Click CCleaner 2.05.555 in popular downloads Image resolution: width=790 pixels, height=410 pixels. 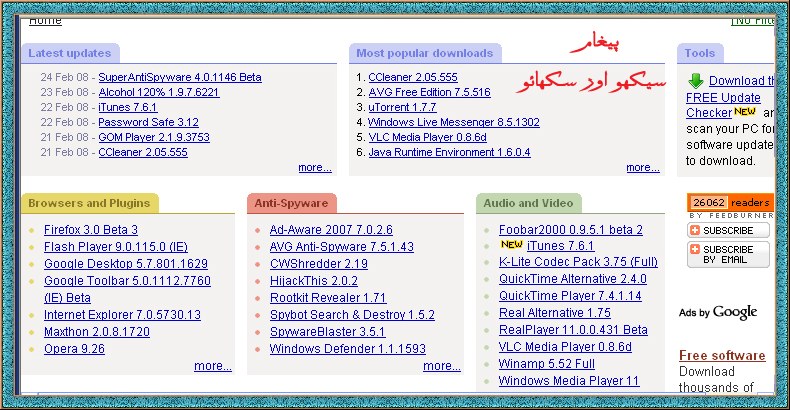pos(413,77)
